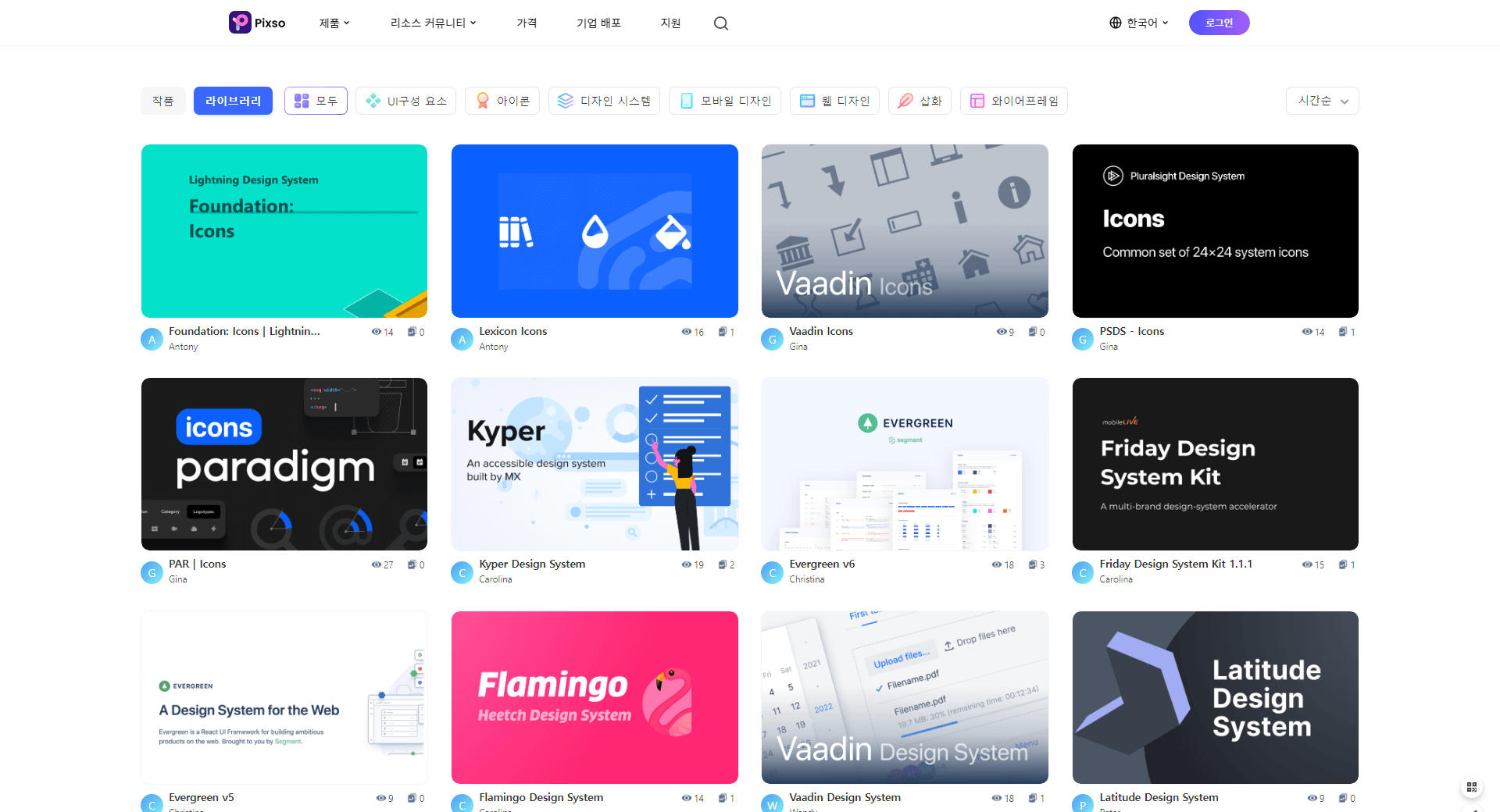Click the 로그인 login button
The width and height of the screenshot is (1500, 812).
tap(1219, 23)
